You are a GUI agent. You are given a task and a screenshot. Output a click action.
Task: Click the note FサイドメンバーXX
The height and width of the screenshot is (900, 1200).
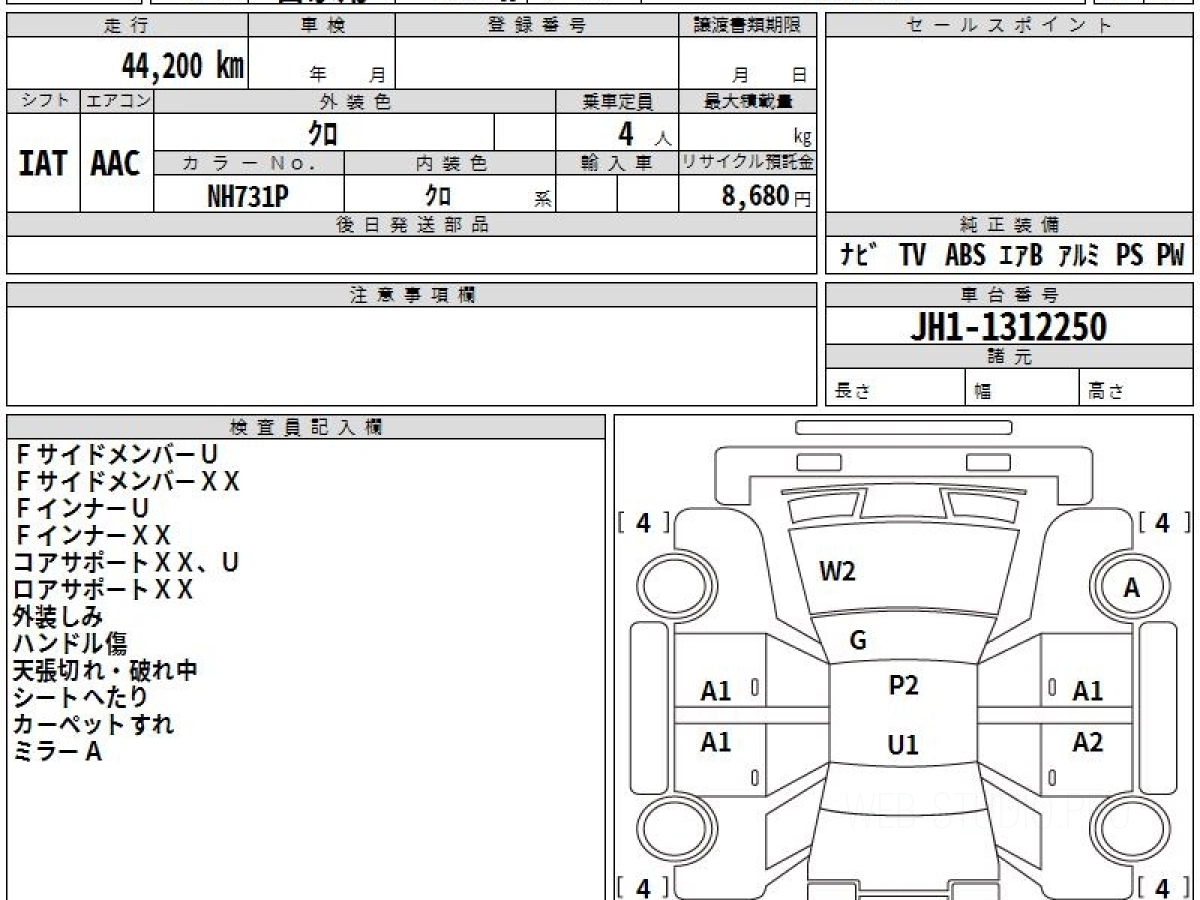[127, 482]
